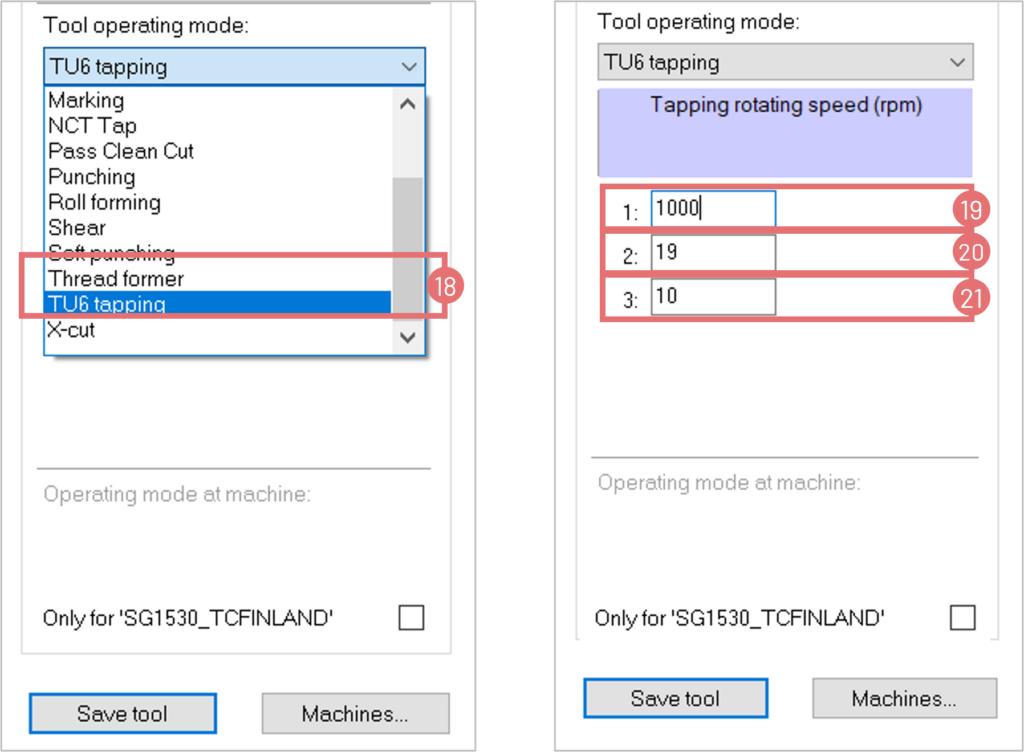Select Pass Clean Cut mode option
The width and height of the screenshot is (1024, 752).
tap(121, 152)
